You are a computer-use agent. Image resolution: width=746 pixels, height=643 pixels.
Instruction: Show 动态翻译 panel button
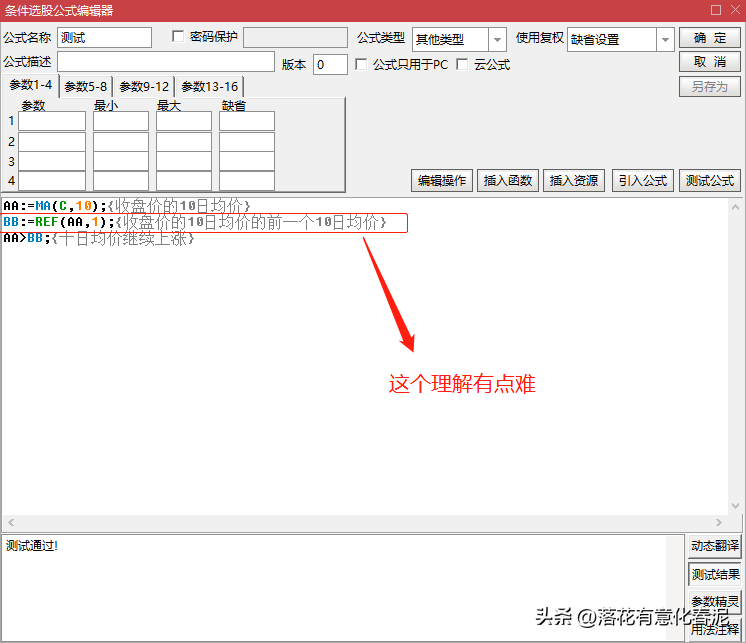click(715, 546)
